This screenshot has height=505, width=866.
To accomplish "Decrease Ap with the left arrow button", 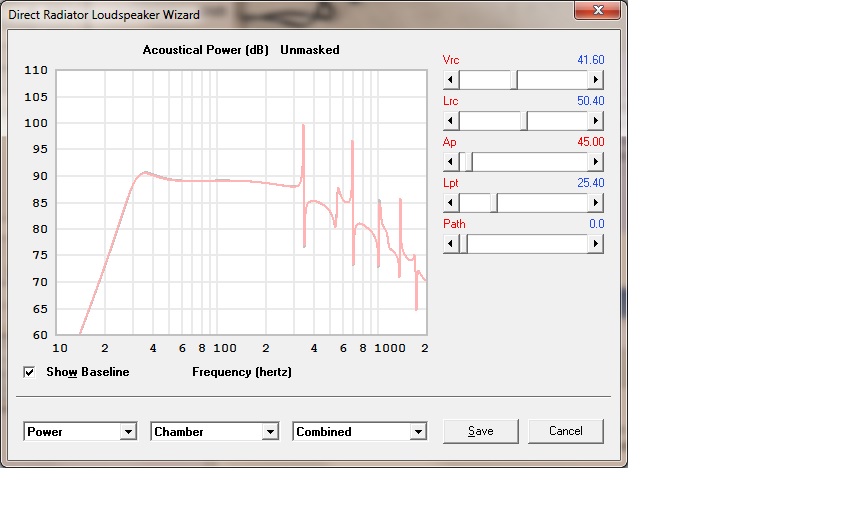I will coord(451,162).
